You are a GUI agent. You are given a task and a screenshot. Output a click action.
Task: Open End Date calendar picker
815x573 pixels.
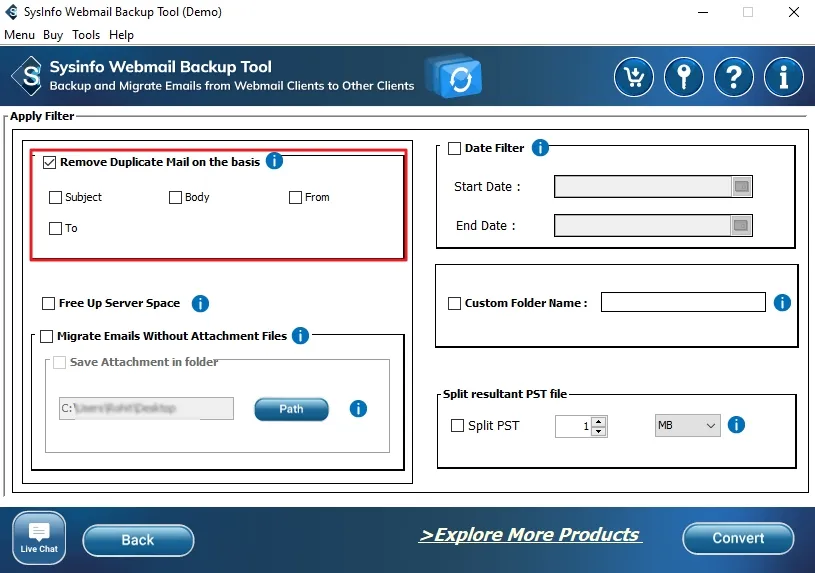point(741,226)
